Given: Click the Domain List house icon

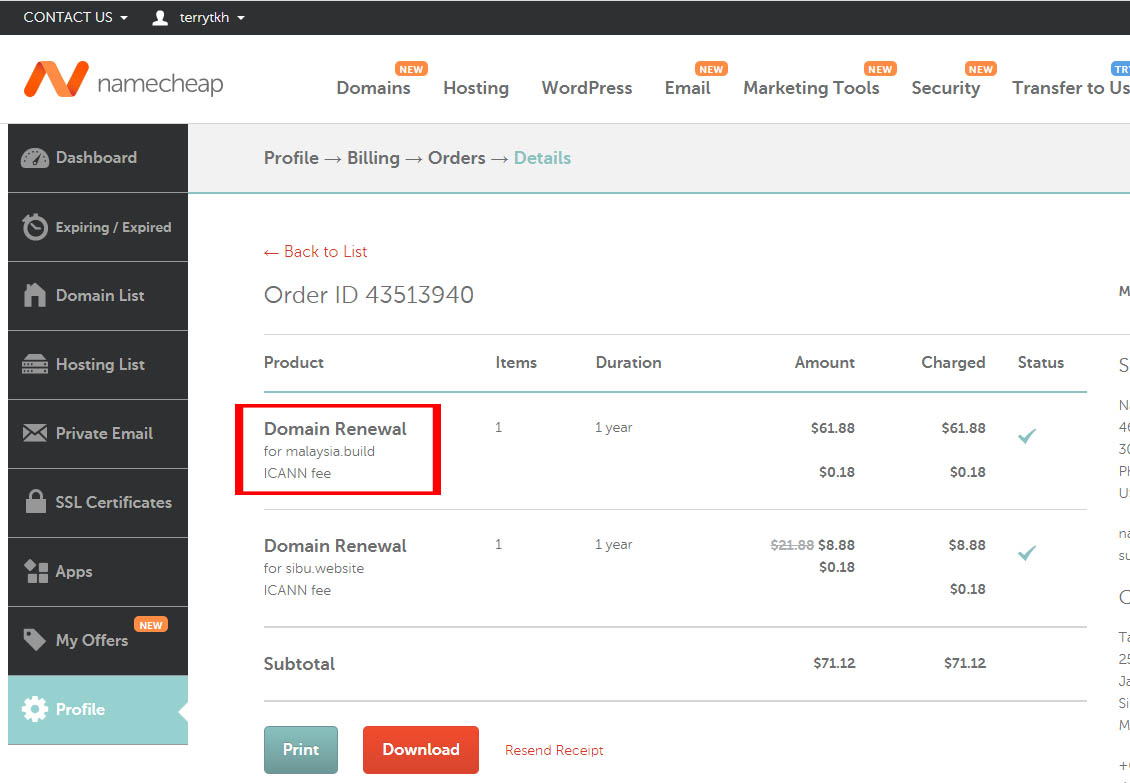Looking at the screenshot, I should coord(35,295).
